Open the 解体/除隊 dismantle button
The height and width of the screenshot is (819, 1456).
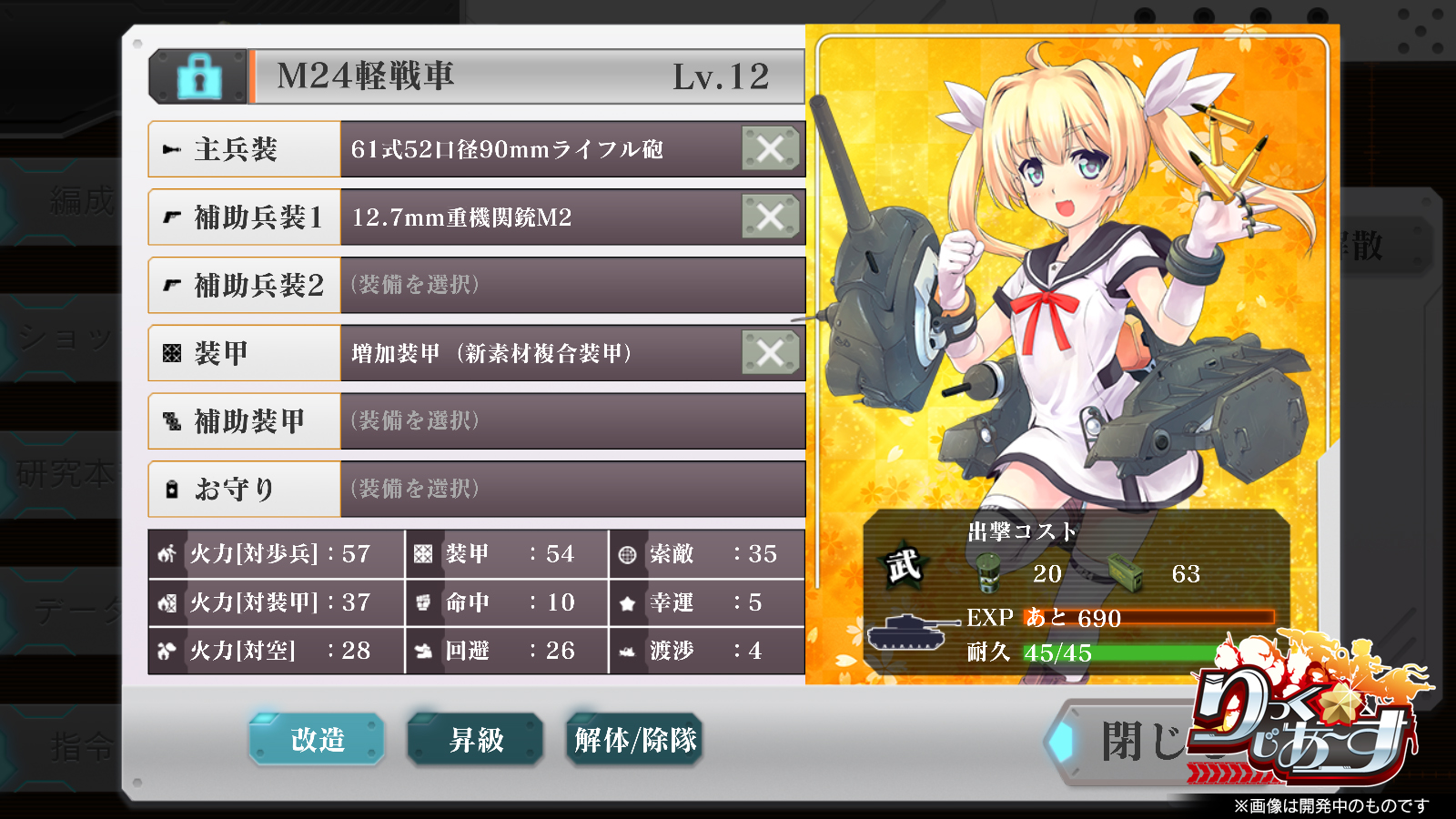(635, 739)
